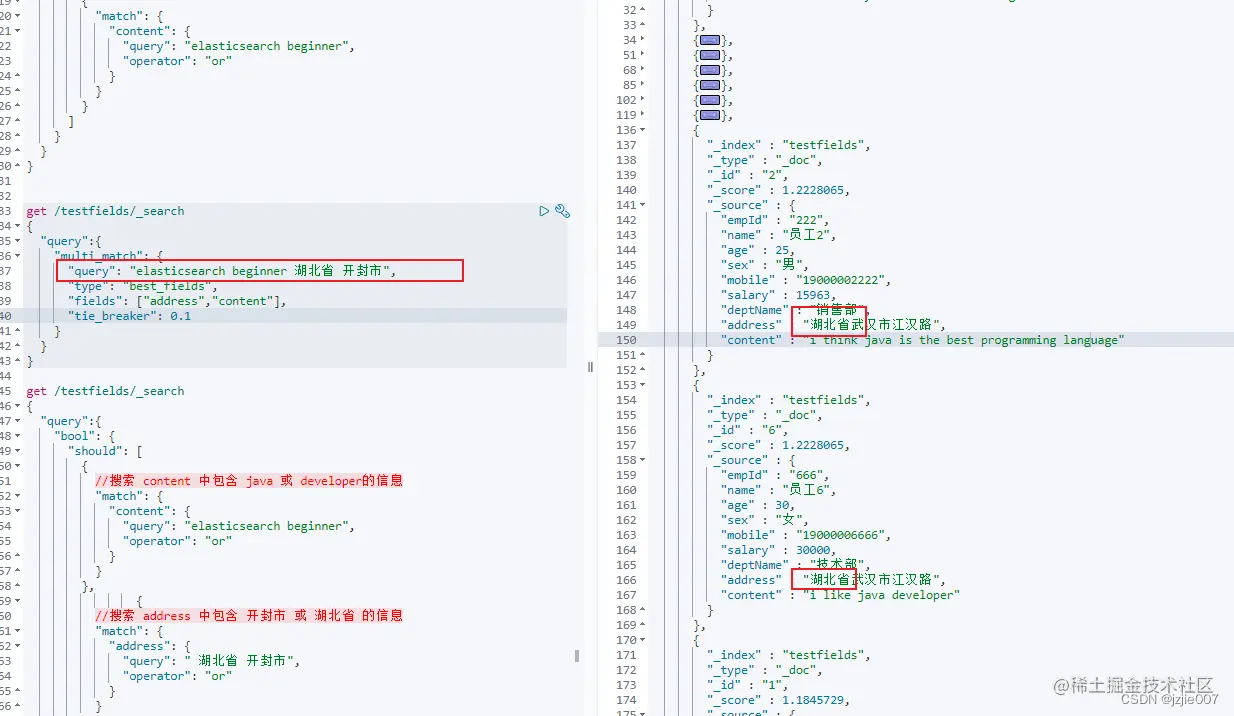1234x716 pixels.
Task: Collapse the "_source" block at line 158
Action: pyautogui.click(x=642, y=460)
